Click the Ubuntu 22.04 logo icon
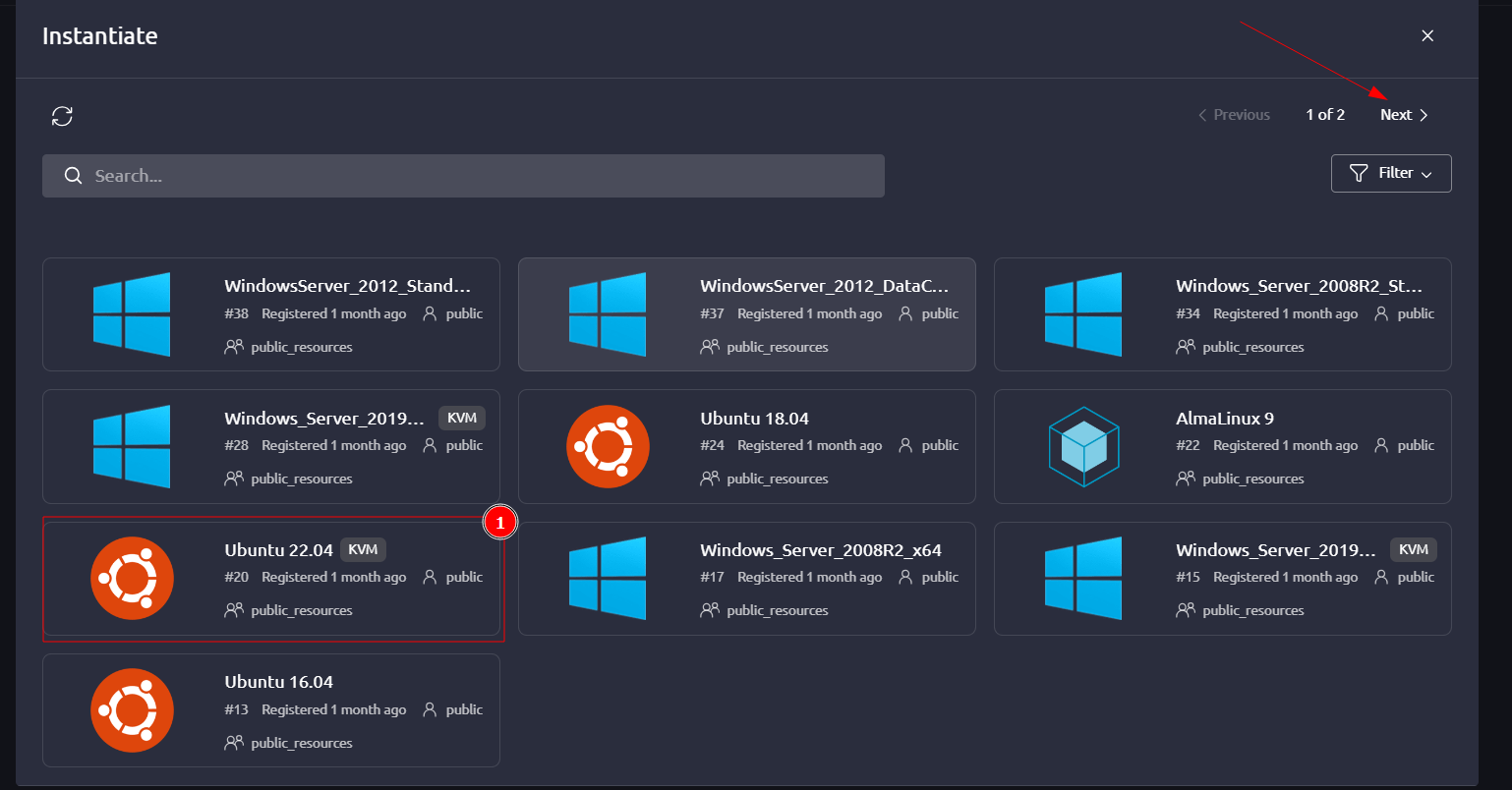The height and width of the screenshot is (790, 1512). (132, 579)
